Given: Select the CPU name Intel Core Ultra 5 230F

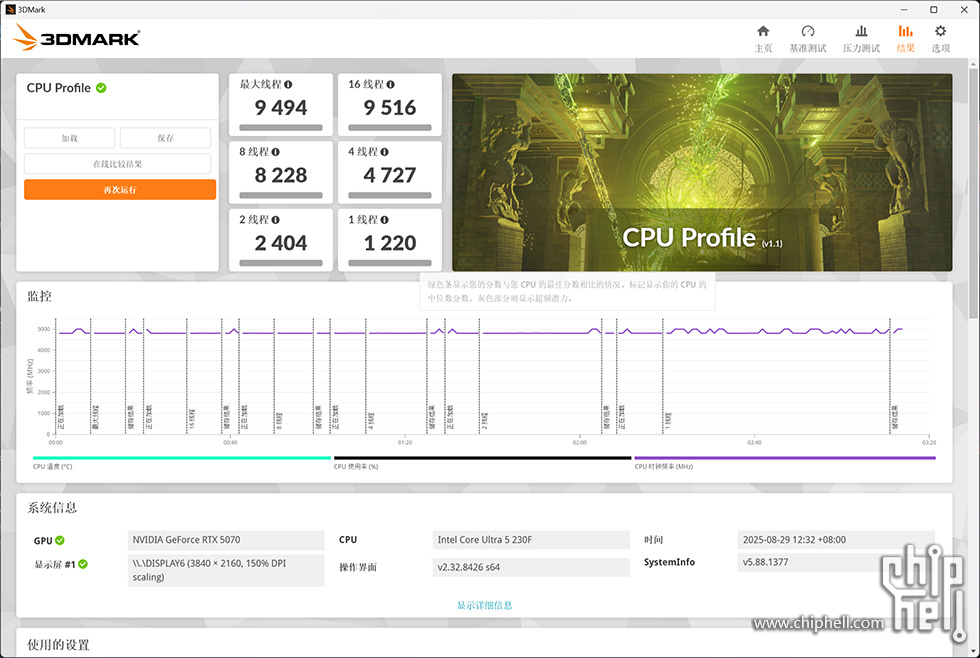Looking at the screenshot, I should 484,540.
